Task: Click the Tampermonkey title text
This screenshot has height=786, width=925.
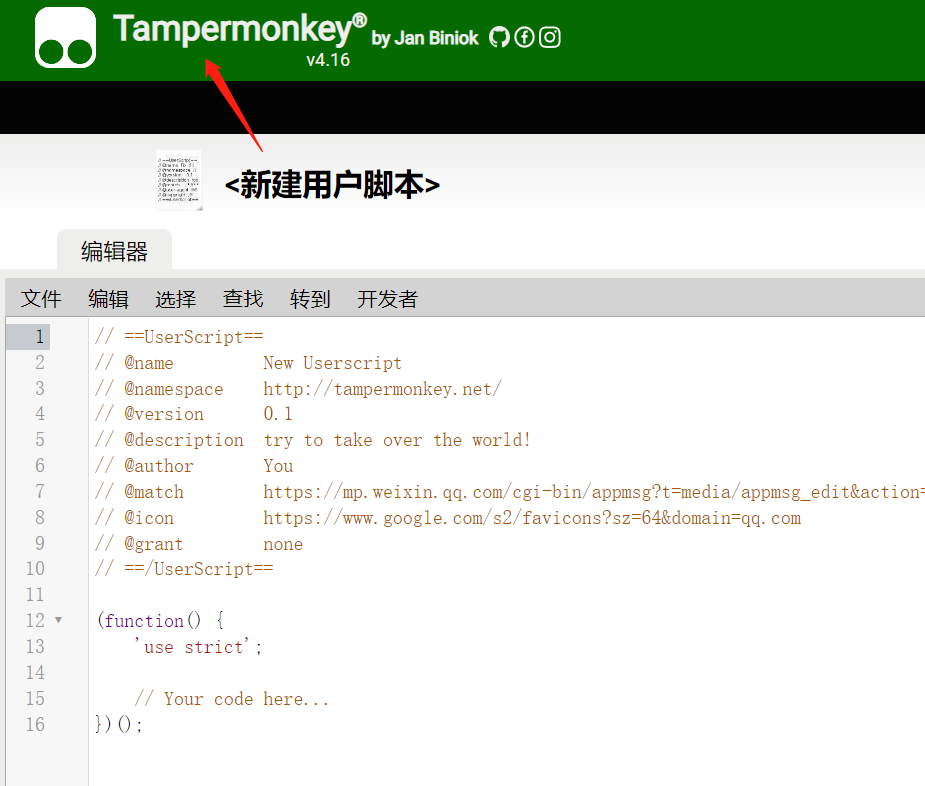Action: [240, 28]
